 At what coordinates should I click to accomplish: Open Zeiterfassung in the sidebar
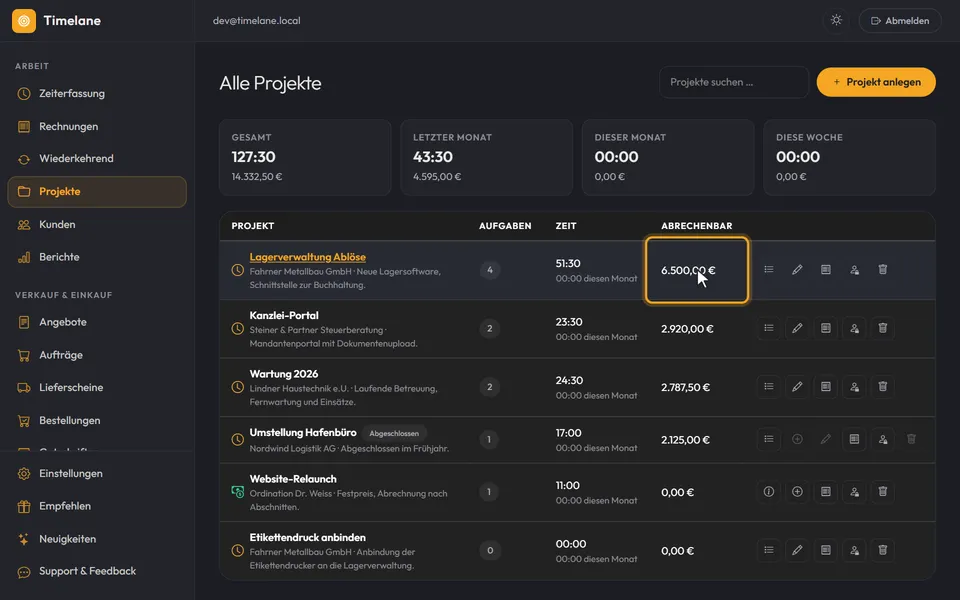tap(97, 94)
